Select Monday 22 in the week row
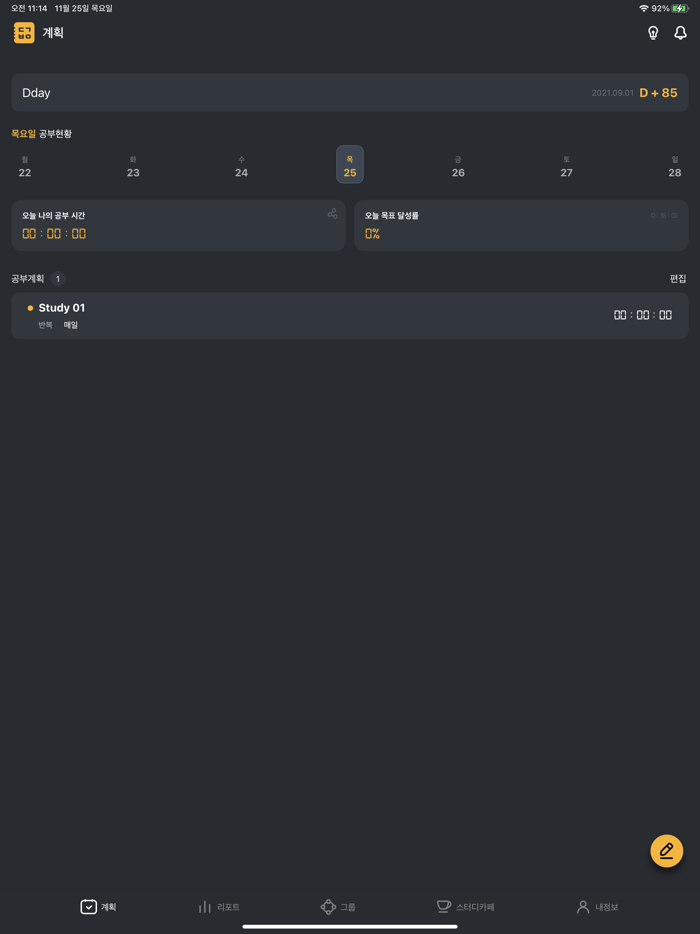This screenshot has height=934, width=700. pyautogui.click(x=25, y=167)
